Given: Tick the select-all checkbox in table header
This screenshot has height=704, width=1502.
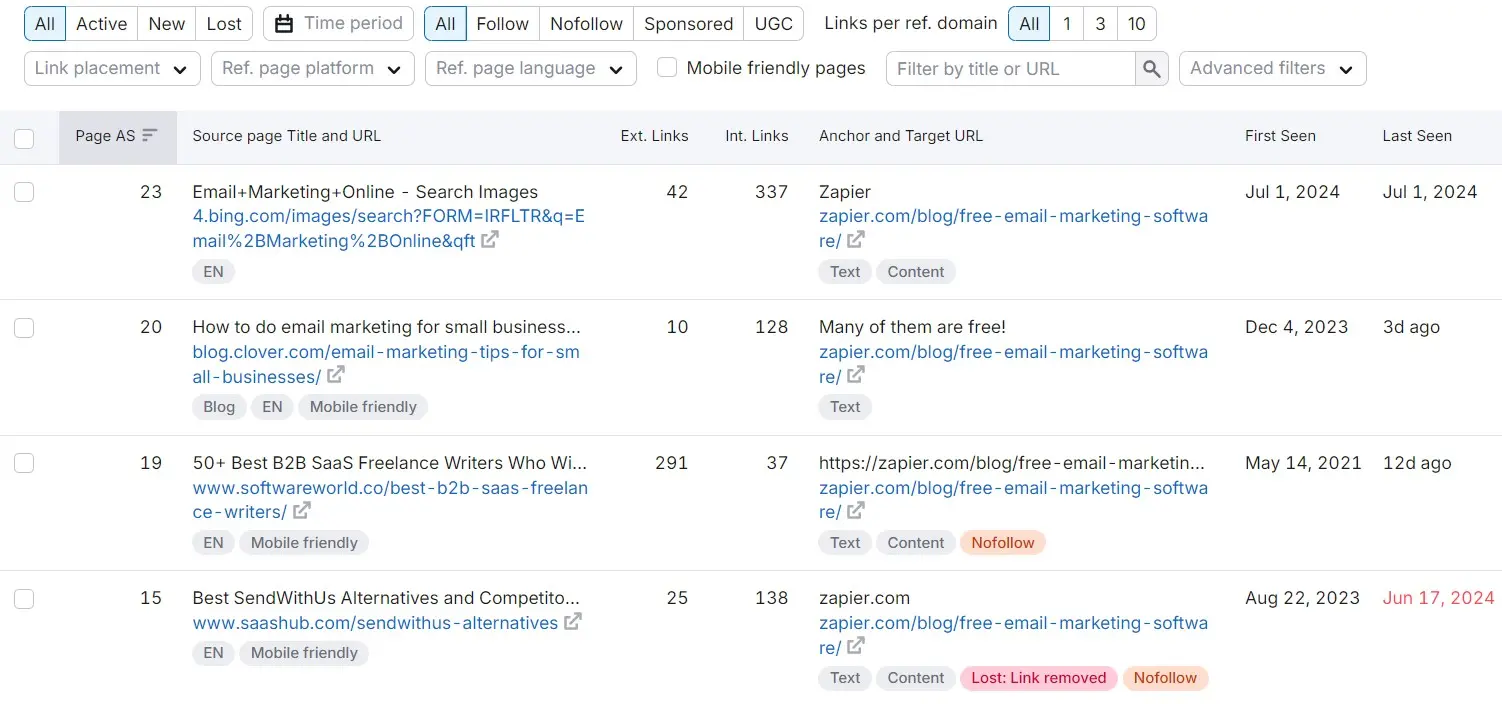Looking at the screenshot, I should pos(24,138).
